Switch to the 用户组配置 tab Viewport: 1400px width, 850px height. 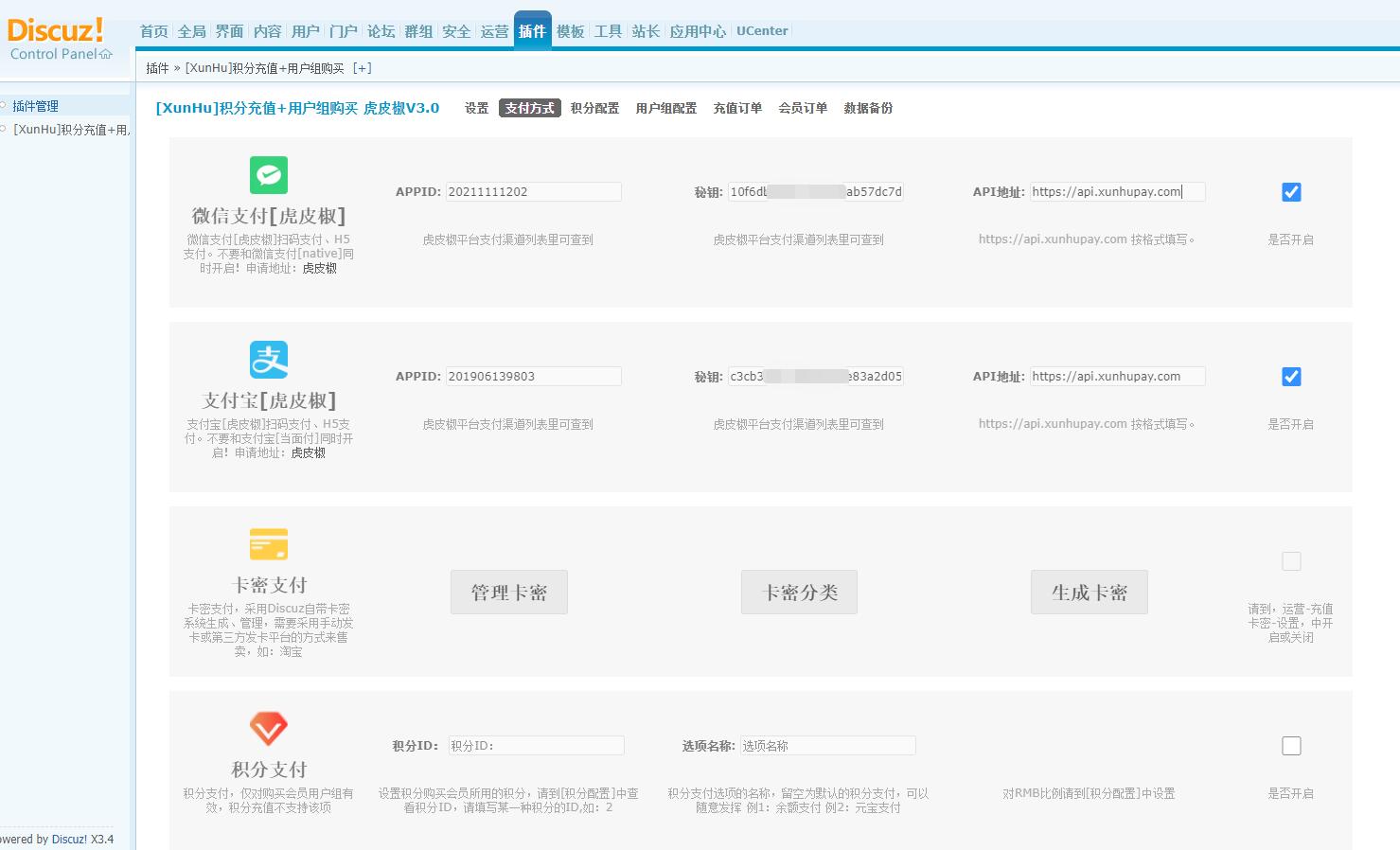point(666,108)
